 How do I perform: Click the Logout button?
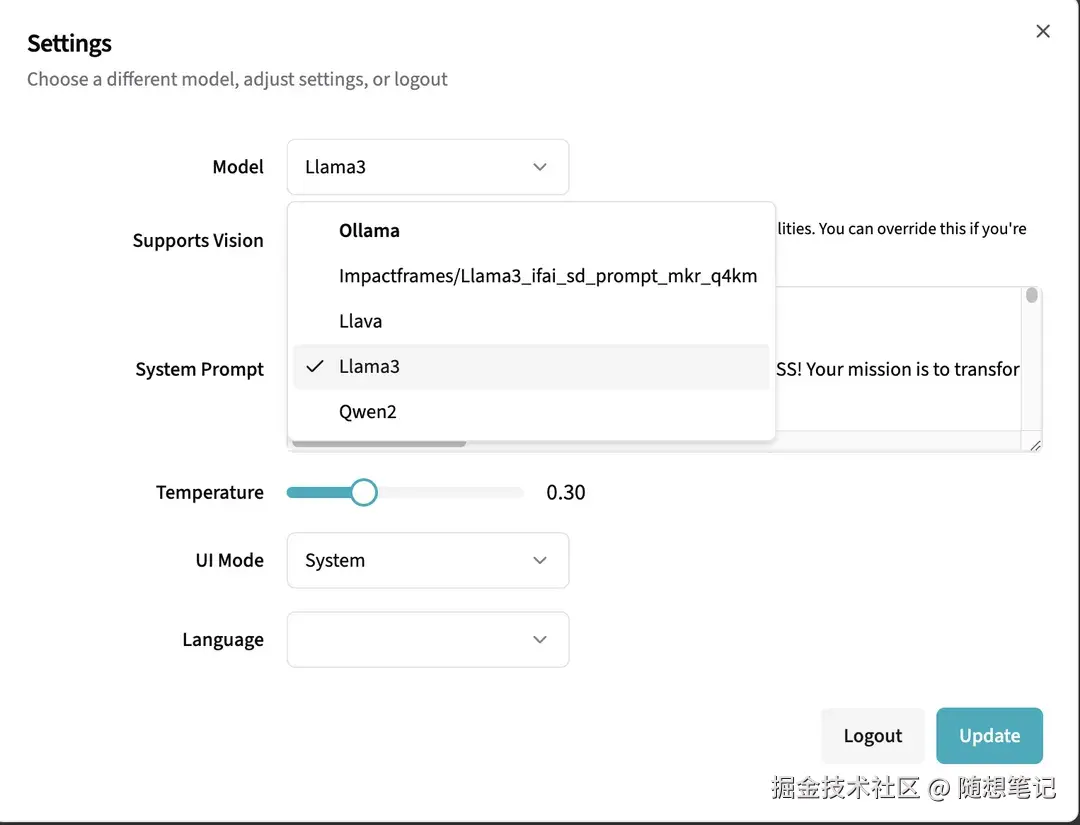pyautogui.click(x=872, y=736)
